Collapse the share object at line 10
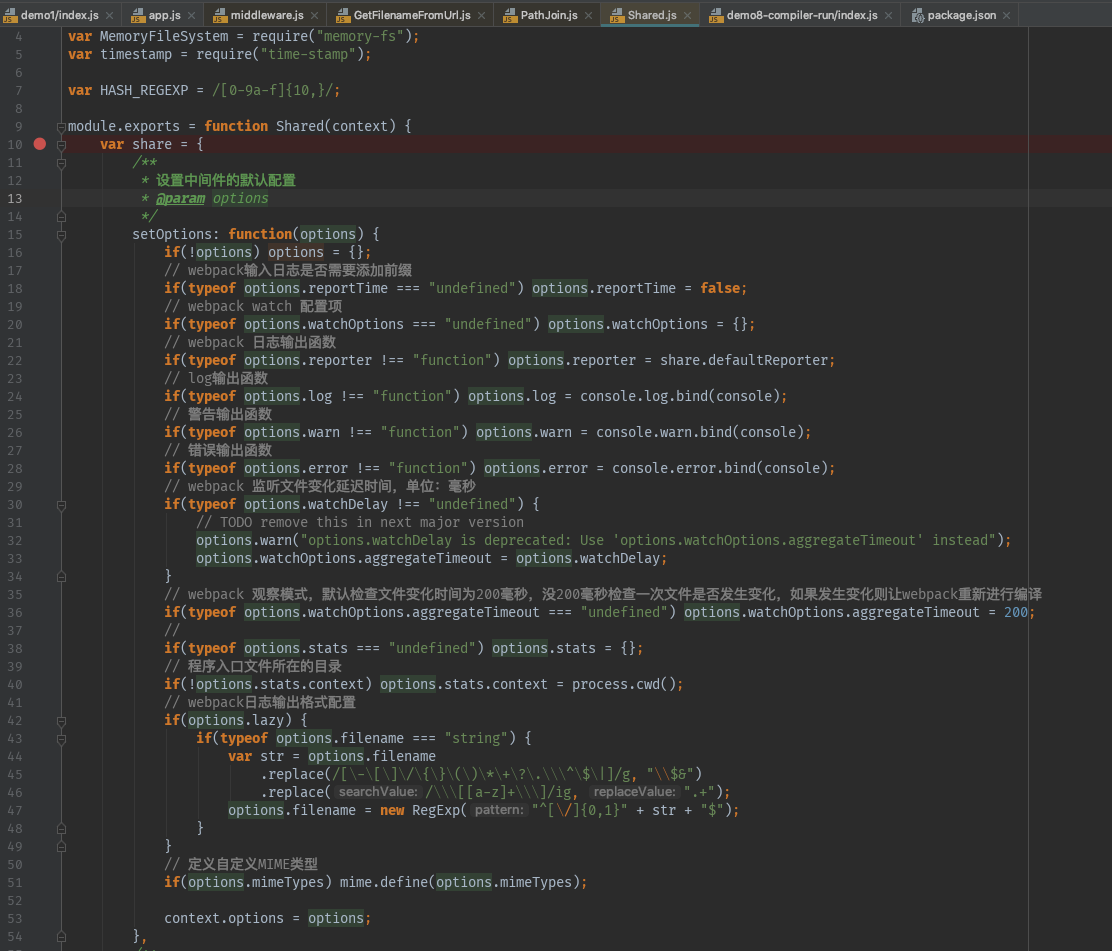 point(62,145)
